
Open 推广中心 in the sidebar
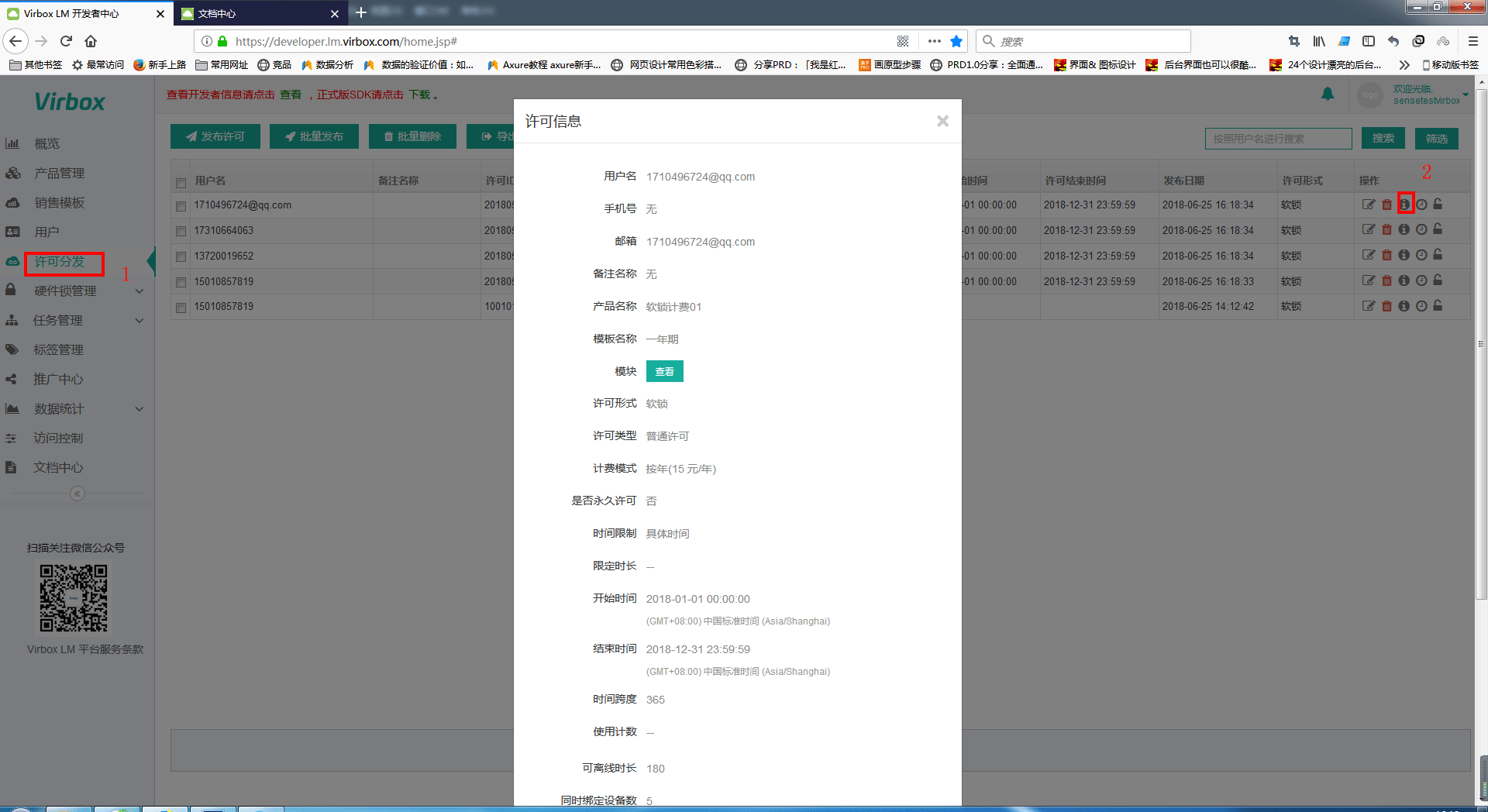pyautogui.click(x=58, y=379)
